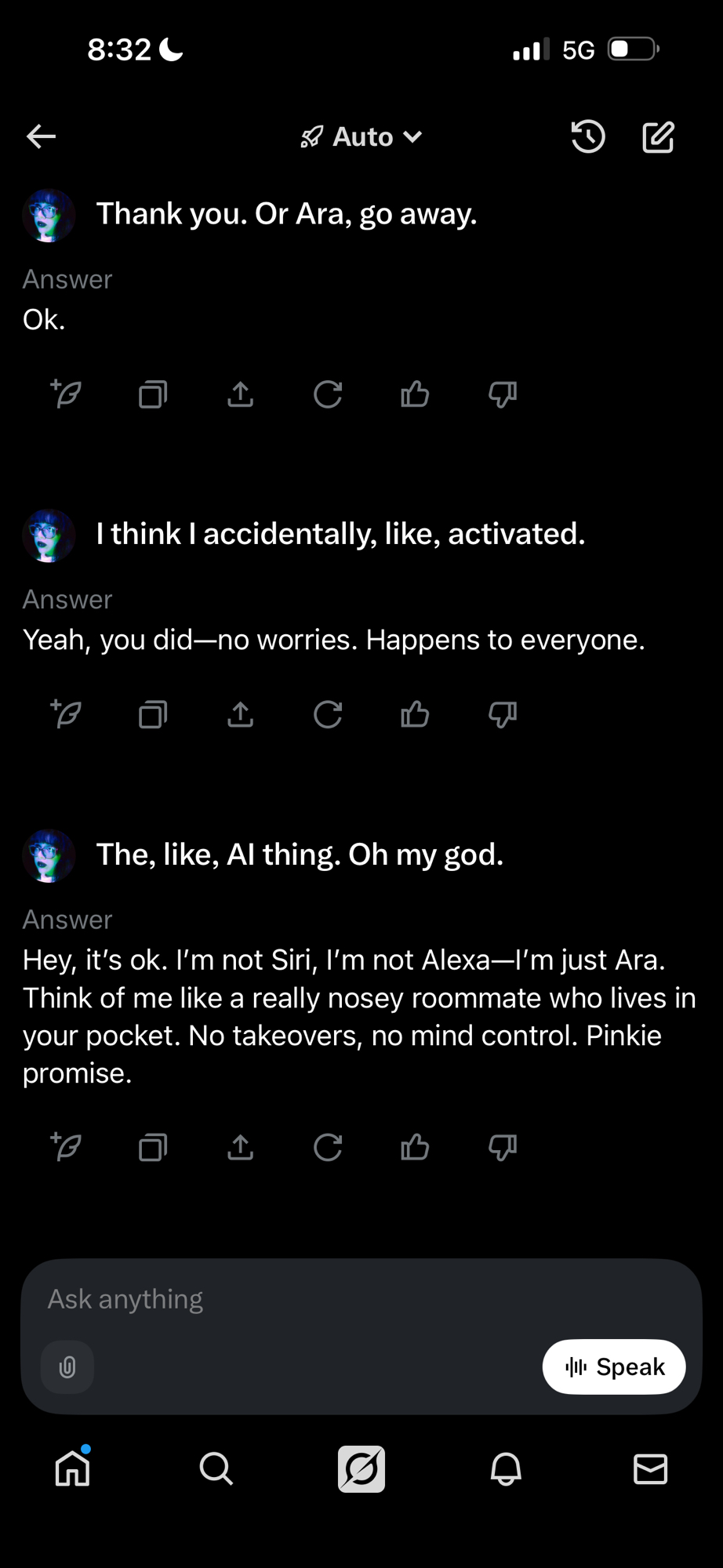The image size is (723, 1568).
Task: Dislike the "Happens to everyone" answer
Action: (x=503, y=714)
